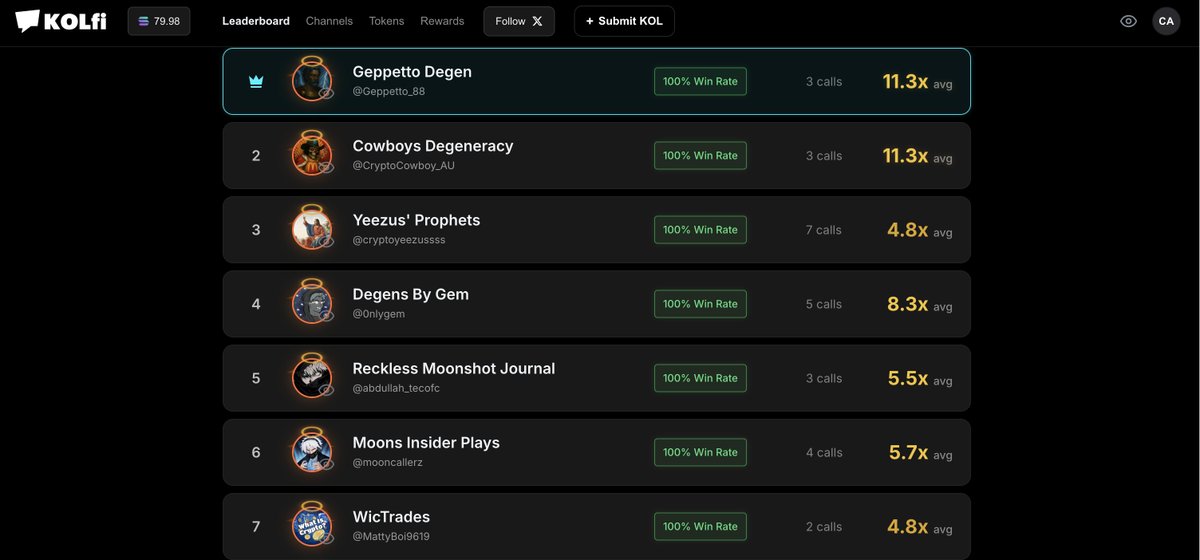1200x560 pixels.
Task: Click the @CryptoCowboy_AU handle
Action: pyautogui.click(x=404, y=165)
